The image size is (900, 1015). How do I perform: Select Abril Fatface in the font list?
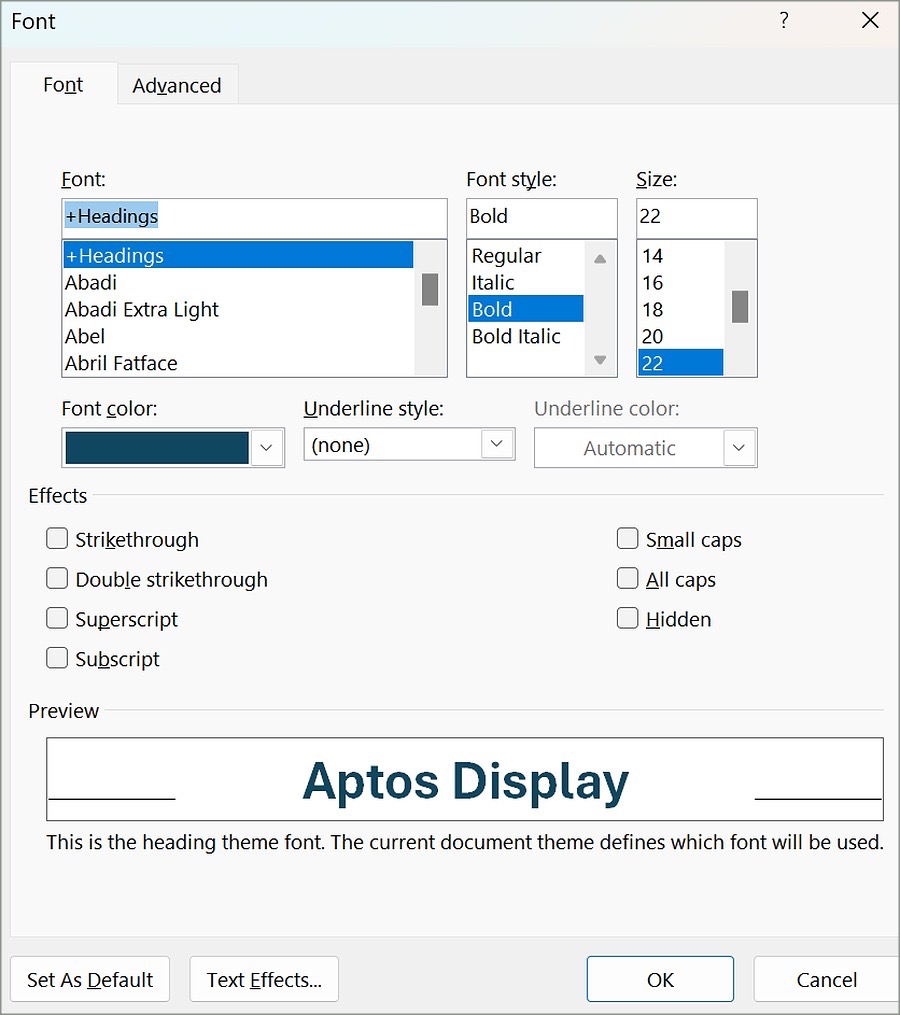click(x=121, y=363)
